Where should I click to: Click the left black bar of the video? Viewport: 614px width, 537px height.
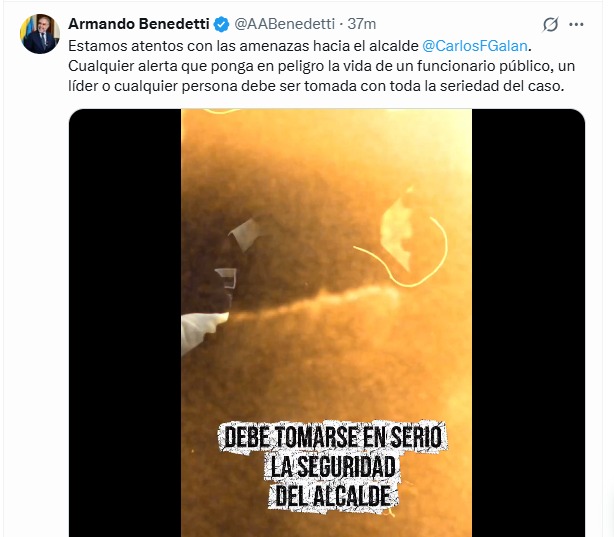click(x=125, y=323)
